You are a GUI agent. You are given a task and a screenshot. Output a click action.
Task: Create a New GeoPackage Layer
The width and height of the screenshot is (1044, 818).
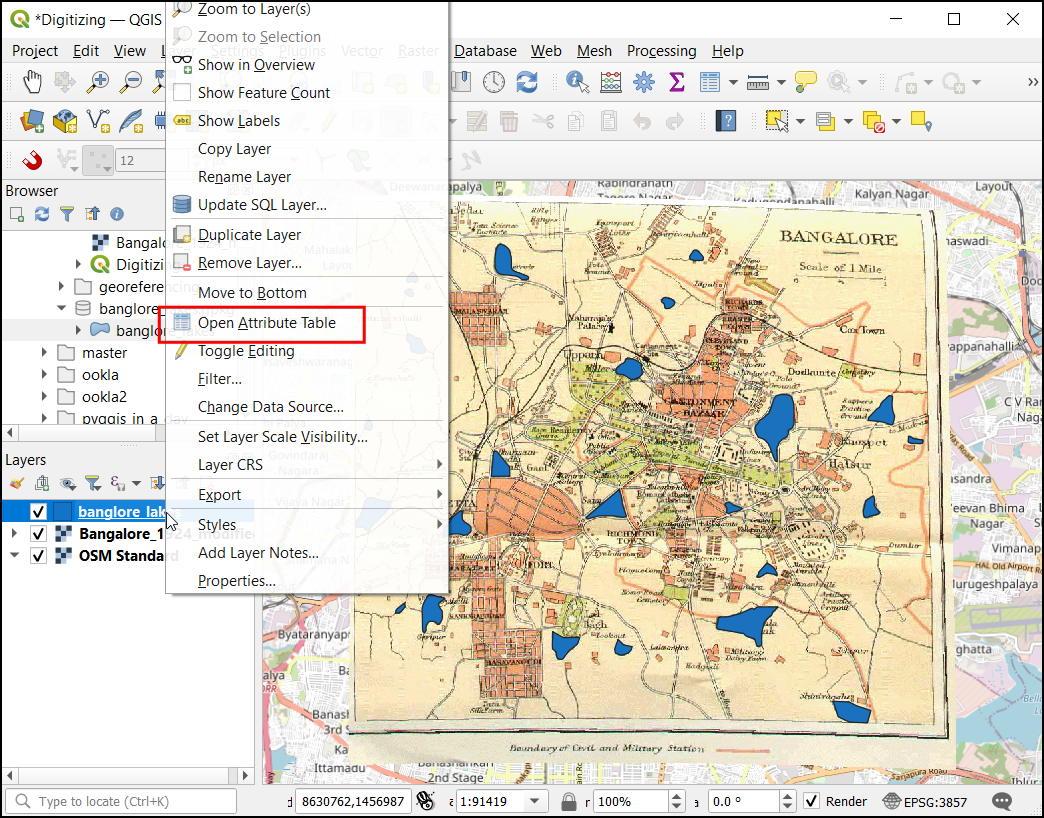tap(65, 121)
